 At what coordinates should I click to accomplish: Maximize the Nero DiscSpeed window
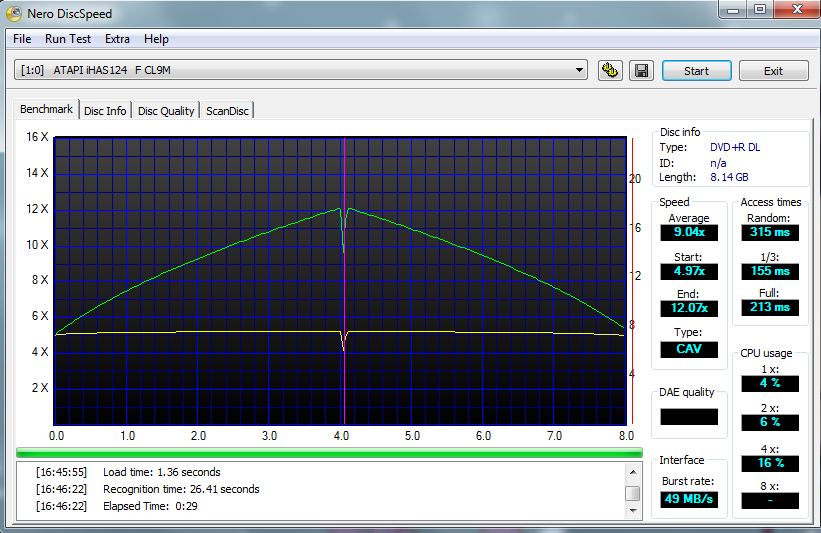[759, 11]
